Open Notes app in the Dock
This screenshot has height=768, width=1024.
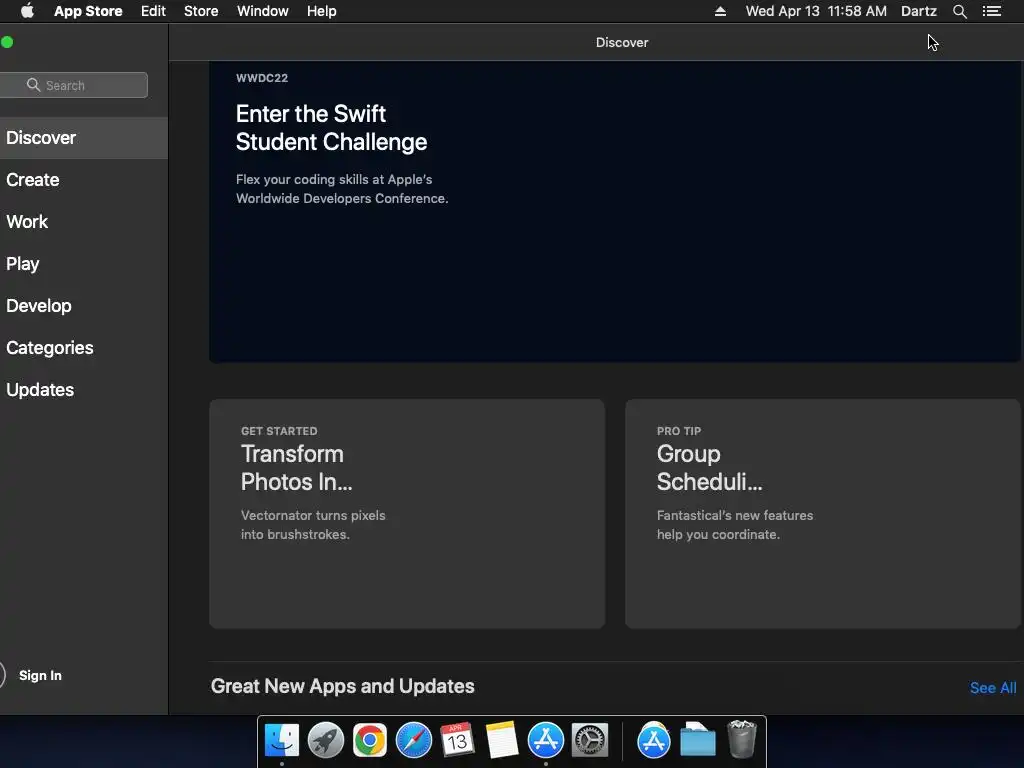[x=502, y=740]
